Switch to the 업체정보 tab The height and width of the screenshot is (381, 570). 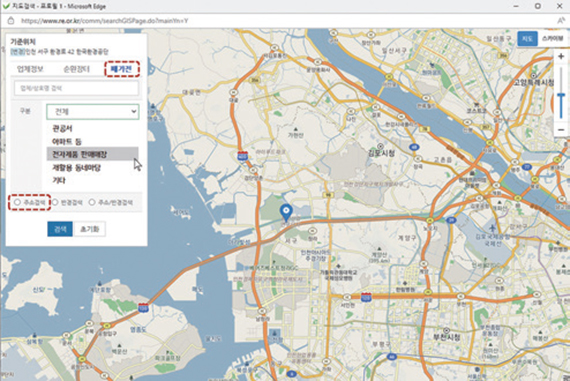[30, 69]
